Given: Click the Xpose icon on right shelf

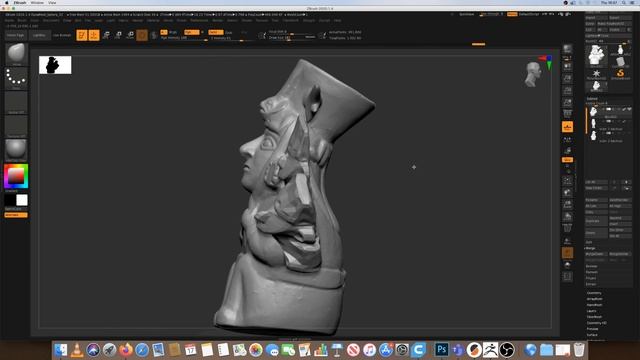Looking at the screenshot, I should tap(567, 277).
